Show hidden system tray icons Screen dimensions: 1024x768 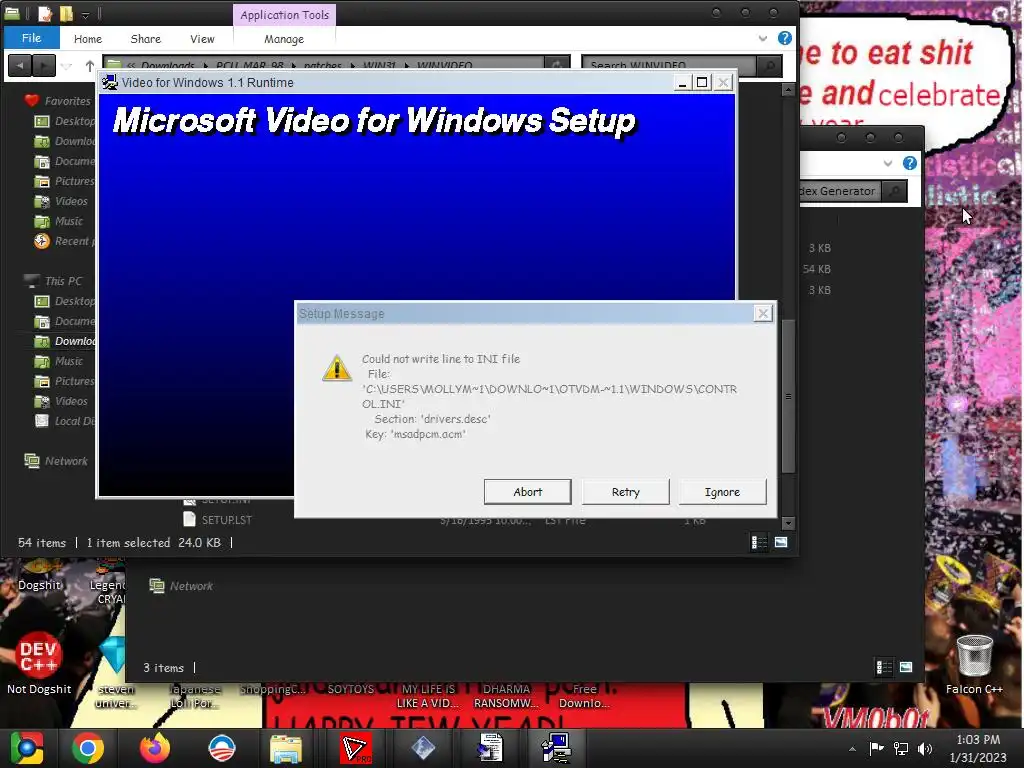852,749
